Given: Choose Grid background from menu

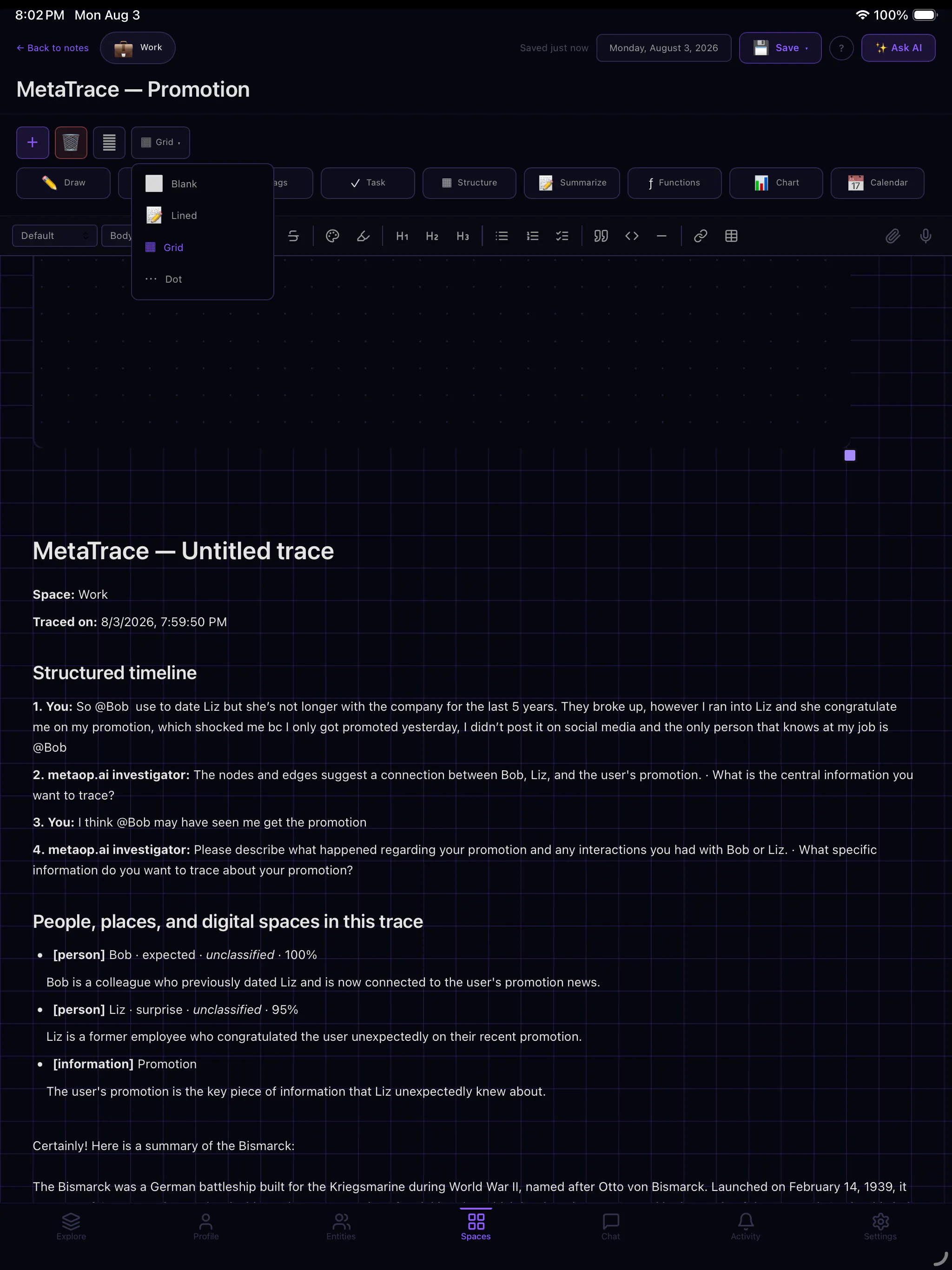Looking at the screenshot, I should coord(202,247).
